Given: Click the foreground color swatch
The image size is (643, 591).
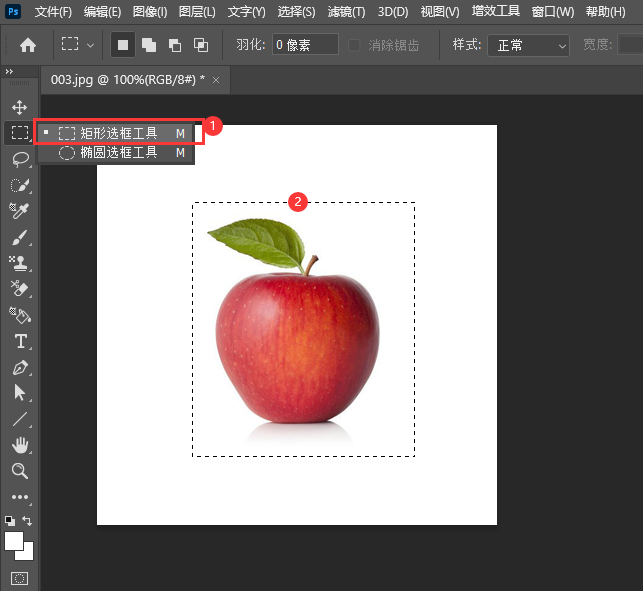Looking at the screenshot, I should (x=14, y=541).
